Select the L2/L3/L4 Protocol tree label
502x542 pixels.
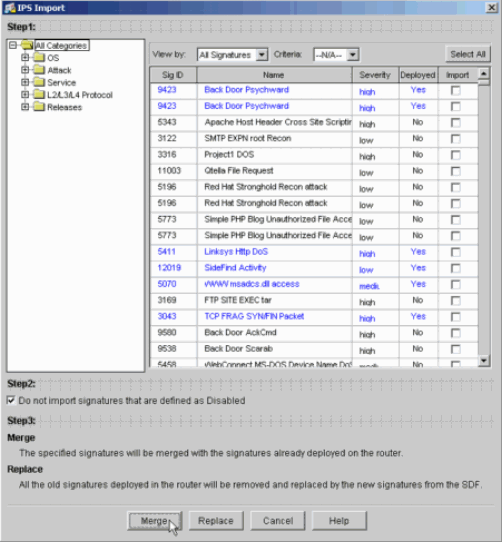click(80, 95)
